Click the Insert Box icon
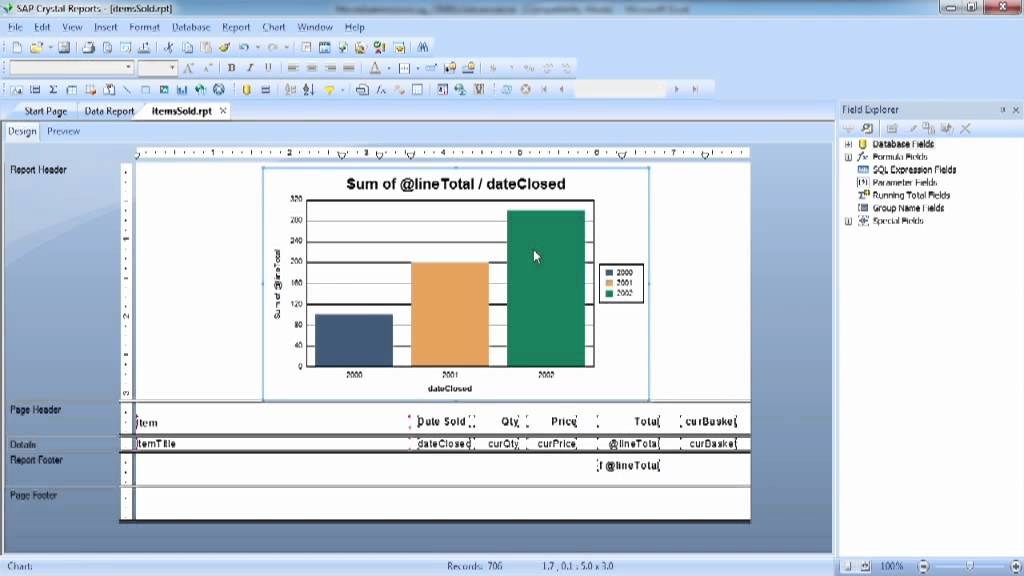The height and width of the screenshot is (576, 1024). pyautogui.click(x=145, y=89)
